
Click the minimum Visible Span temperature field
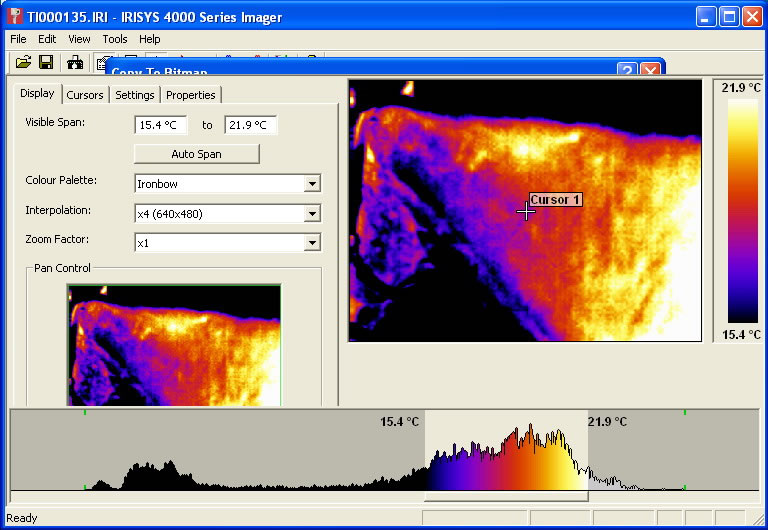click(x=160, y=125)
